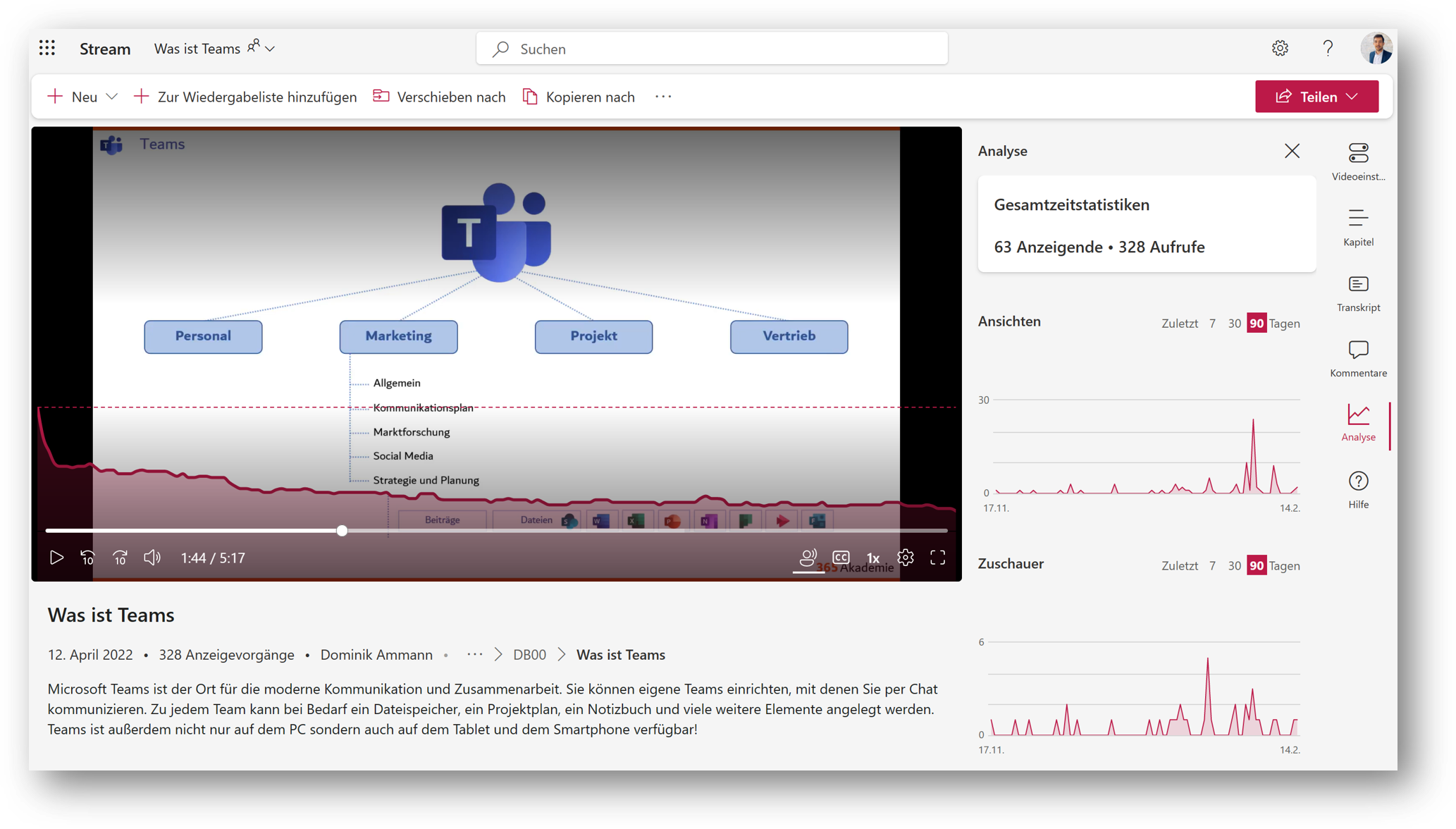Open the Hilfe panel
This screenshot has height=829, width=1456.
tap(1358, 489)
